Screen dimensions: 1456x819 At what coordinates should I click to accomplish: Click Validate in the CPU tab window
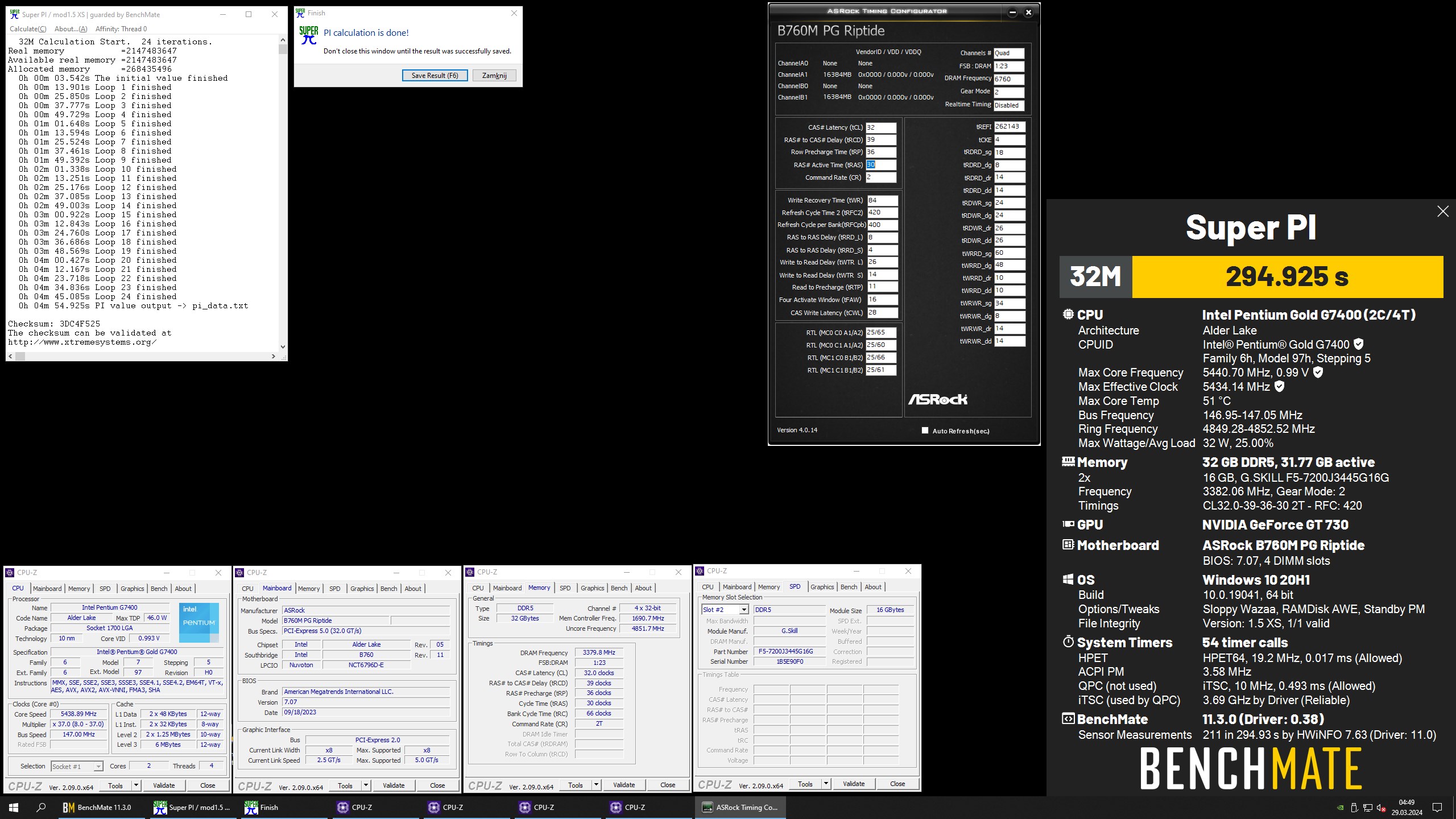click(164, 785)
